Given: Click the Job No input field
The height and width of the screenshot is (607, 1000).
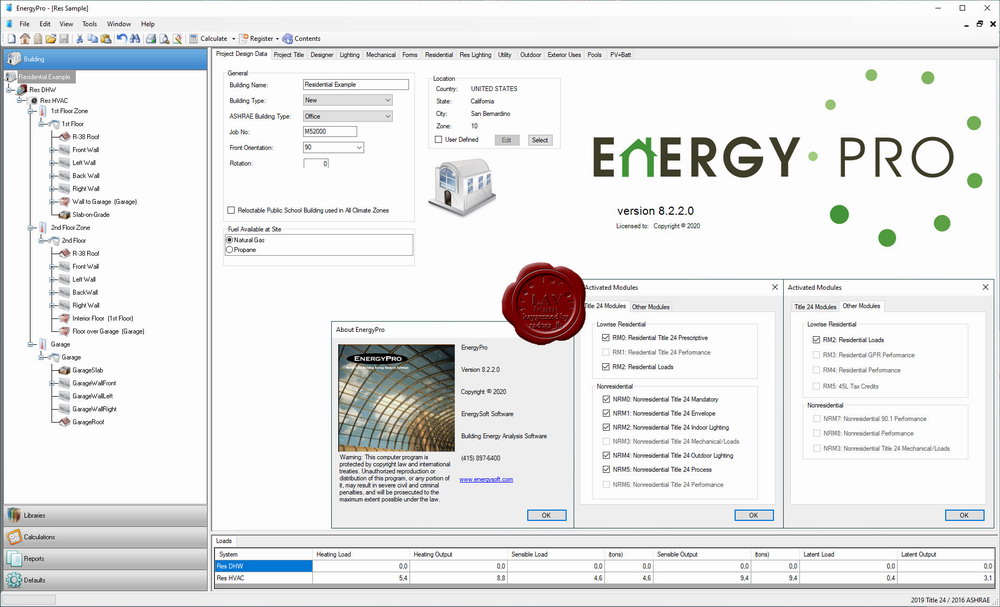Looking at the screenshot, I should [330, 131].
